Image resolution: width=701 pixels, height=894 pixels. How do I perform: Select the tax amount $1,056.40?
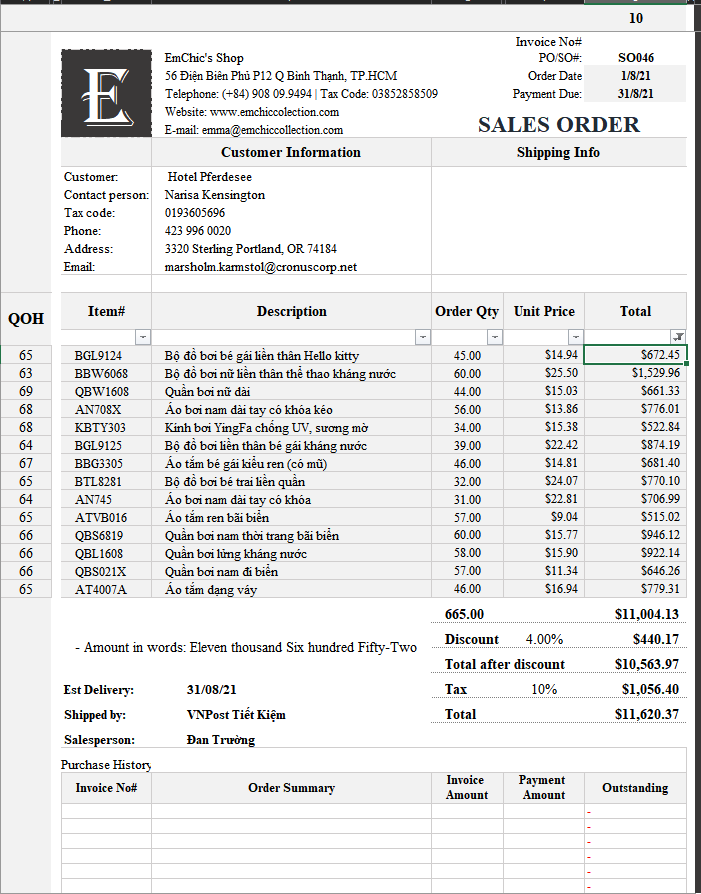pyautogui.click(x=650, y=689)
